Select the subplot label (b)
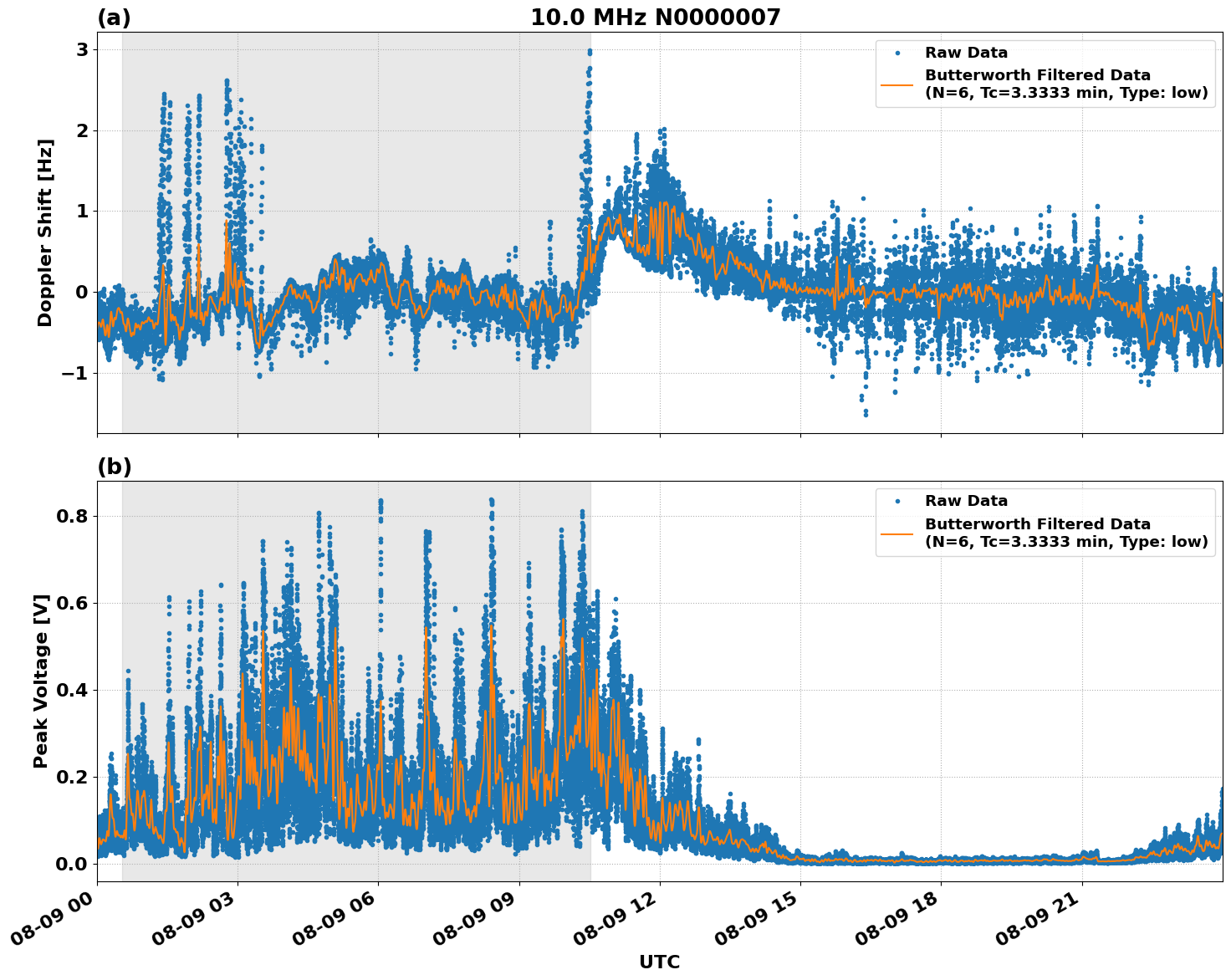Viewport: 1231px width, 980px height. coord(115,466)
